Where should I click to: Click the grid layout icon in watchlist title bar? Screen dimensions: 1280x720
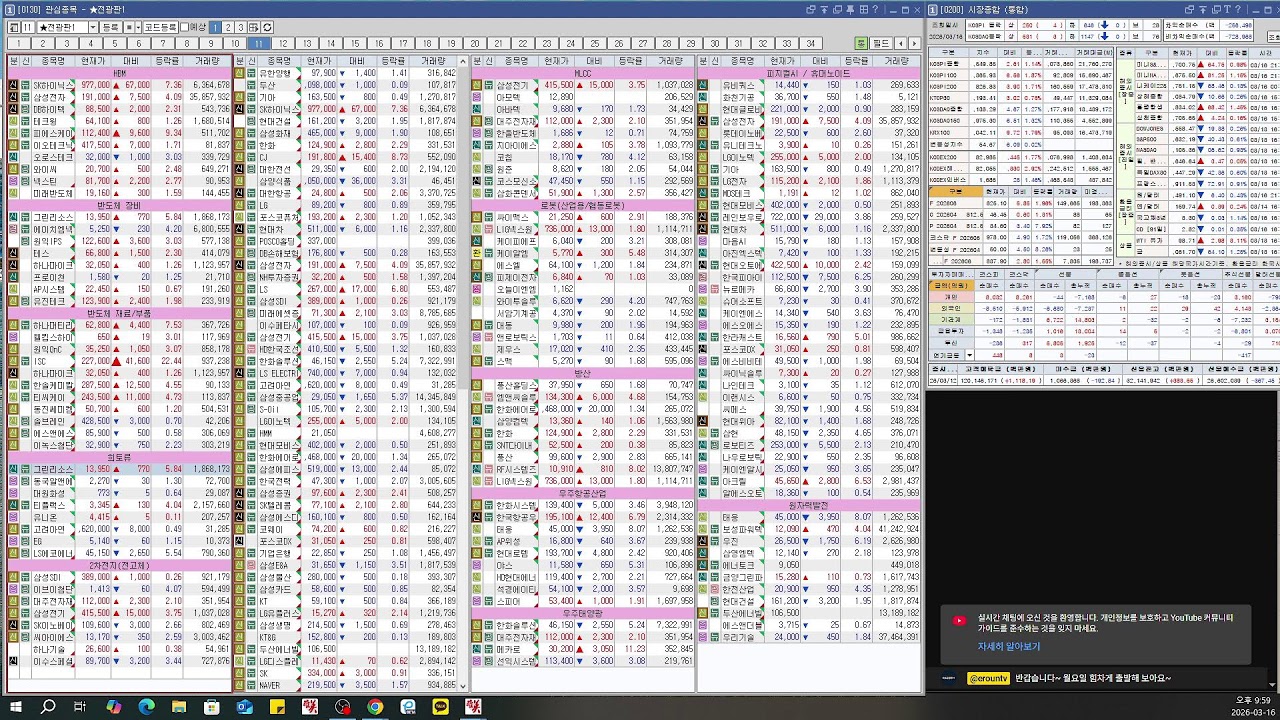pyautogui.click(x=864, y=9)
